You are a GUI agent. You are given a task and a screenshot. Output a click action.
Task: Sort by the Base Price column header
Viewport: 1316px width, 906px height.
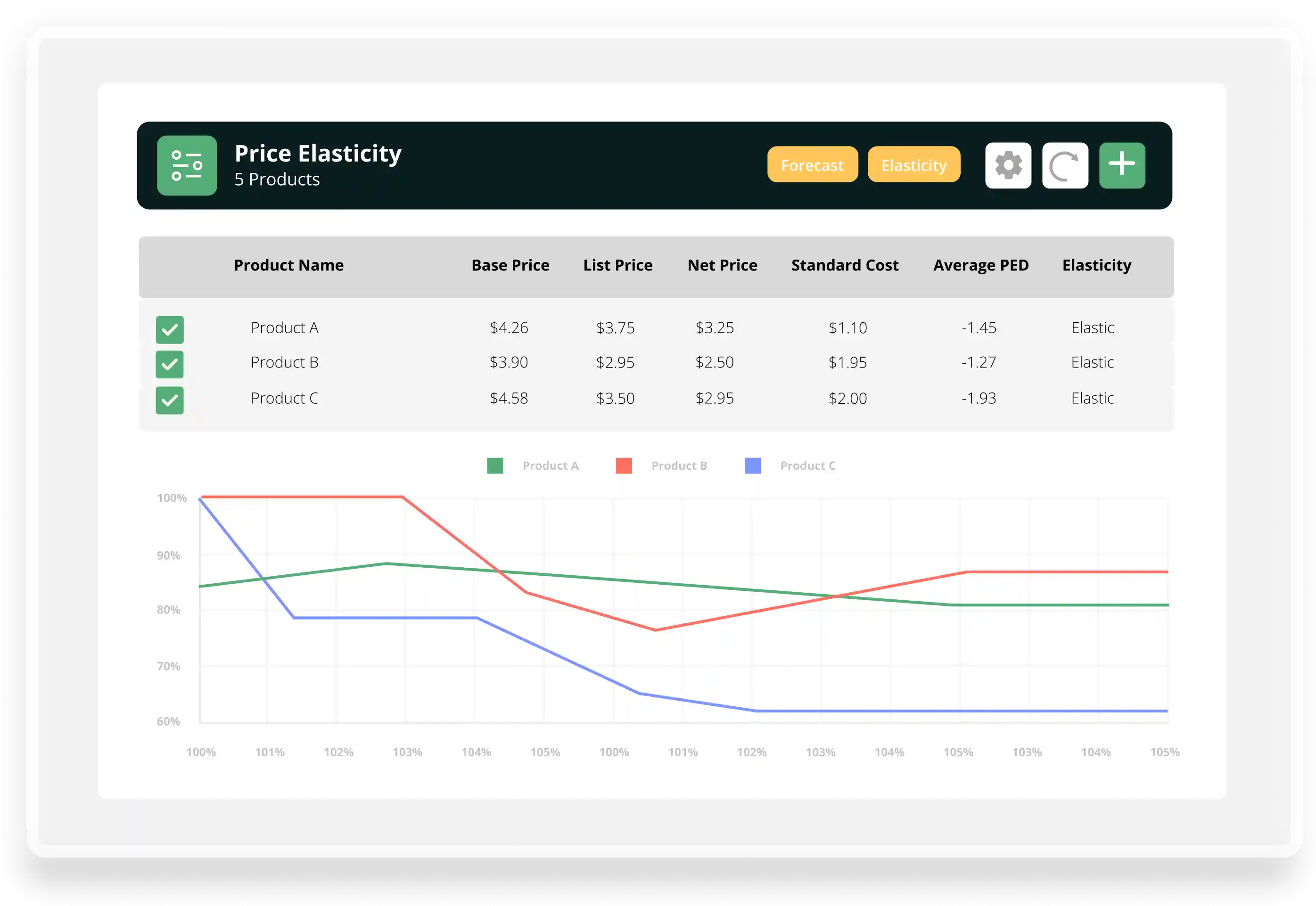(510, 265)
